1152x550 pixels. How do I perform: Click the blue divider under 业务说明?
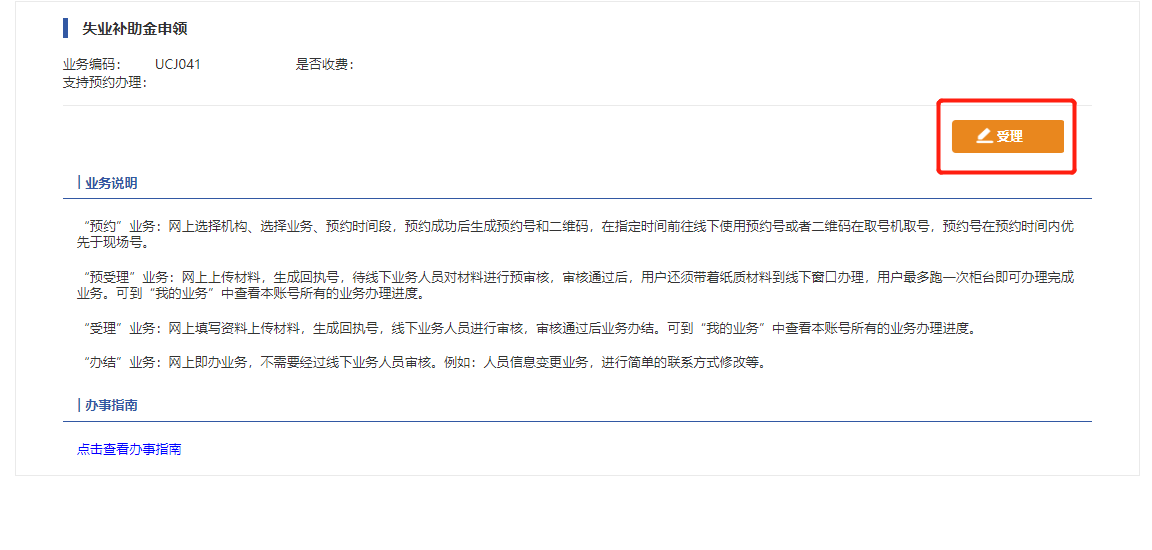[x=577, y=199]
